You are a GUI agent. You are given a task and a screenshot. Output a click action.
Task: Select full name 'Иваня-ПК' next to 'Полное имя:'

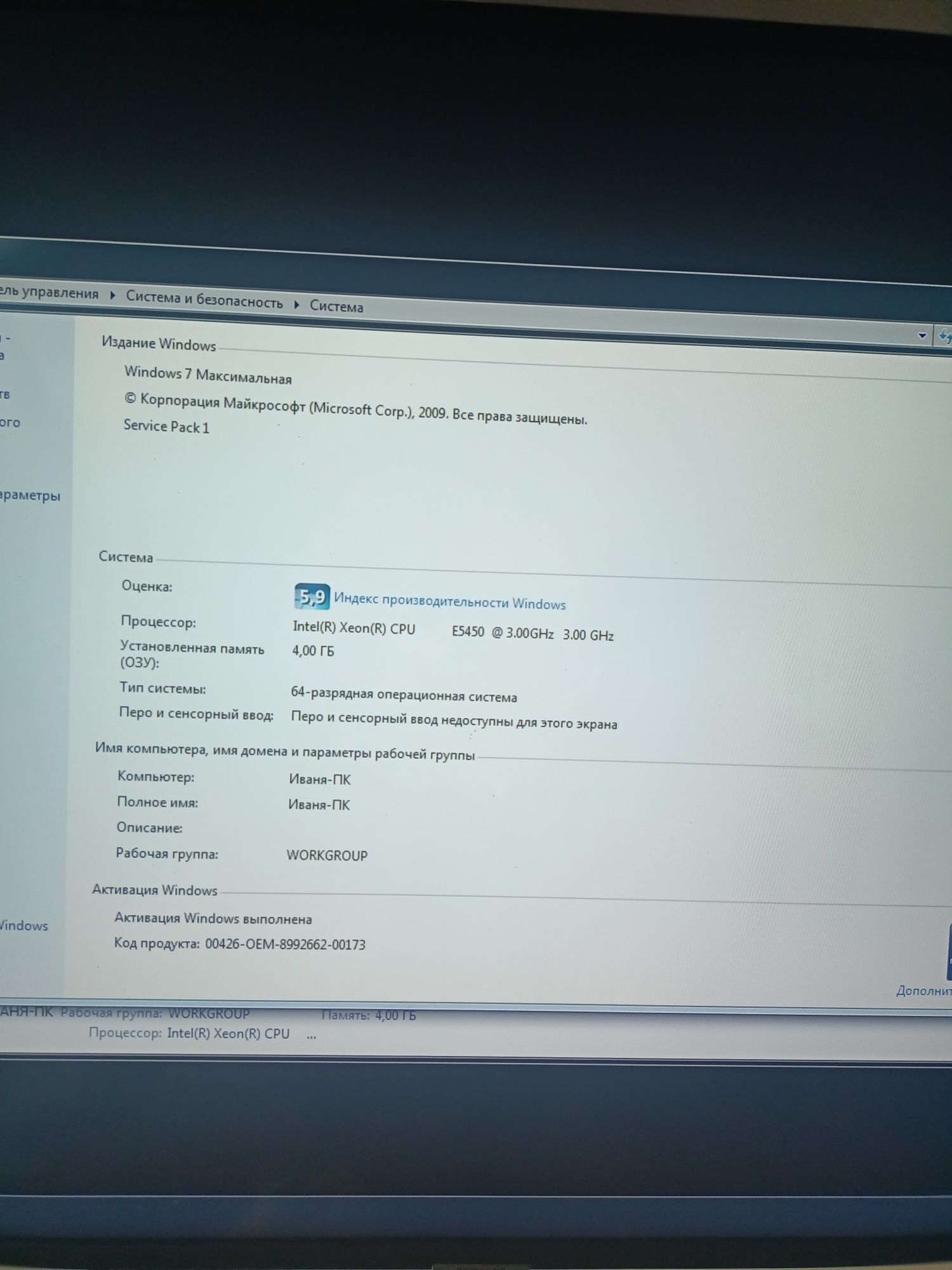point(319,805)
